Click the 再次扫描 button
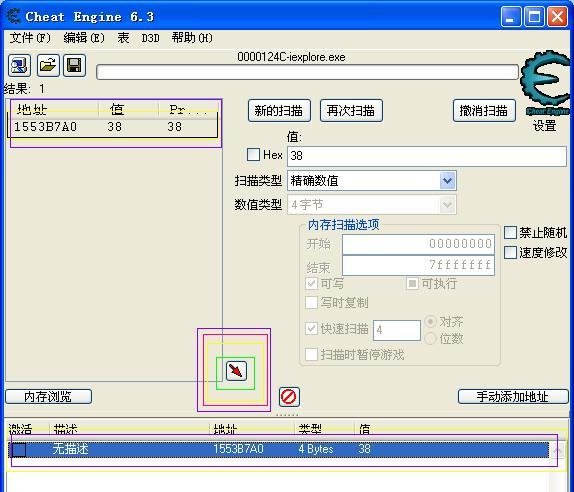Screen dimensions: 574x492 pyautogui.click(x=351, y=111)
